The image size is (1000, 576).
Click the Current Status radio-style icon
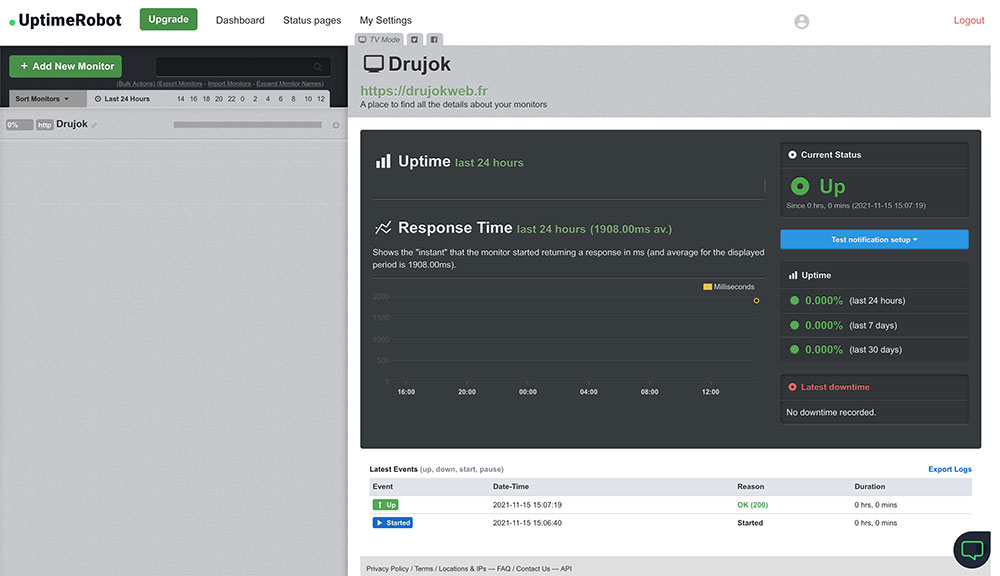coord(792,155)
